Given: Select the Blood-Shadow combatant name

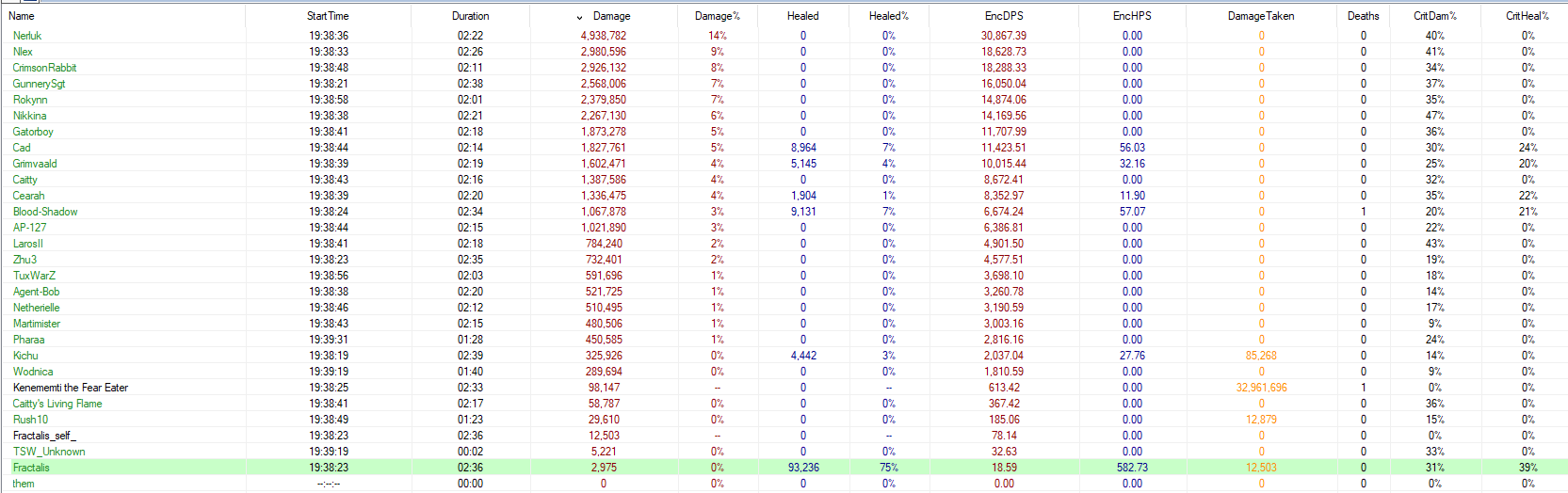Looking at the screenshot, I should (x=45, y=212).
